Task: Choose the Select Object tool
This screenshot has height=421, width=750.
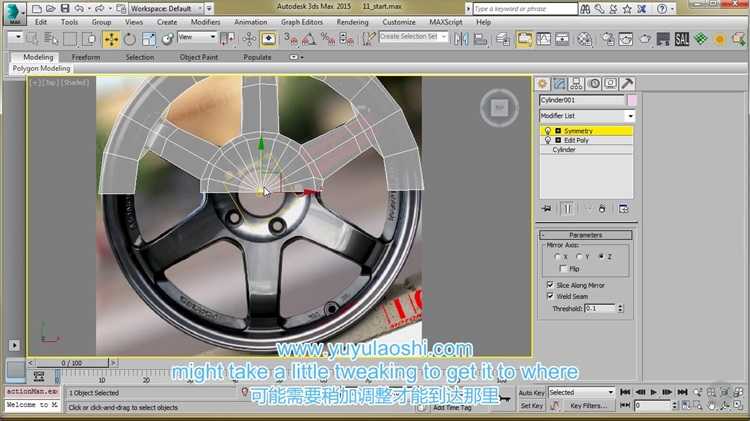Action: click(x=32, y=39)
